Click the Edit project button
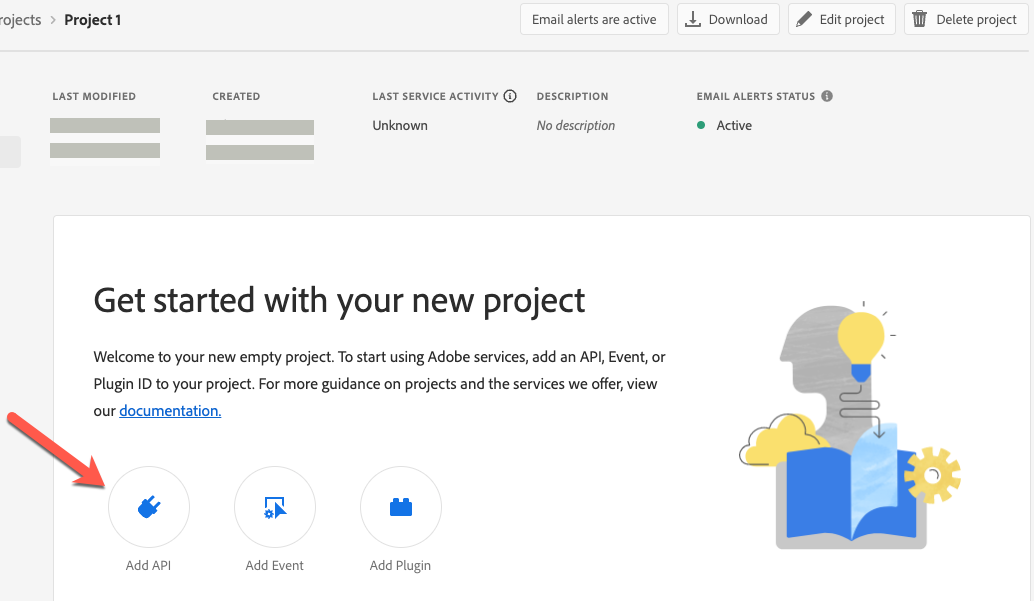Screen dimensions: 1034x601 (841, 18)
